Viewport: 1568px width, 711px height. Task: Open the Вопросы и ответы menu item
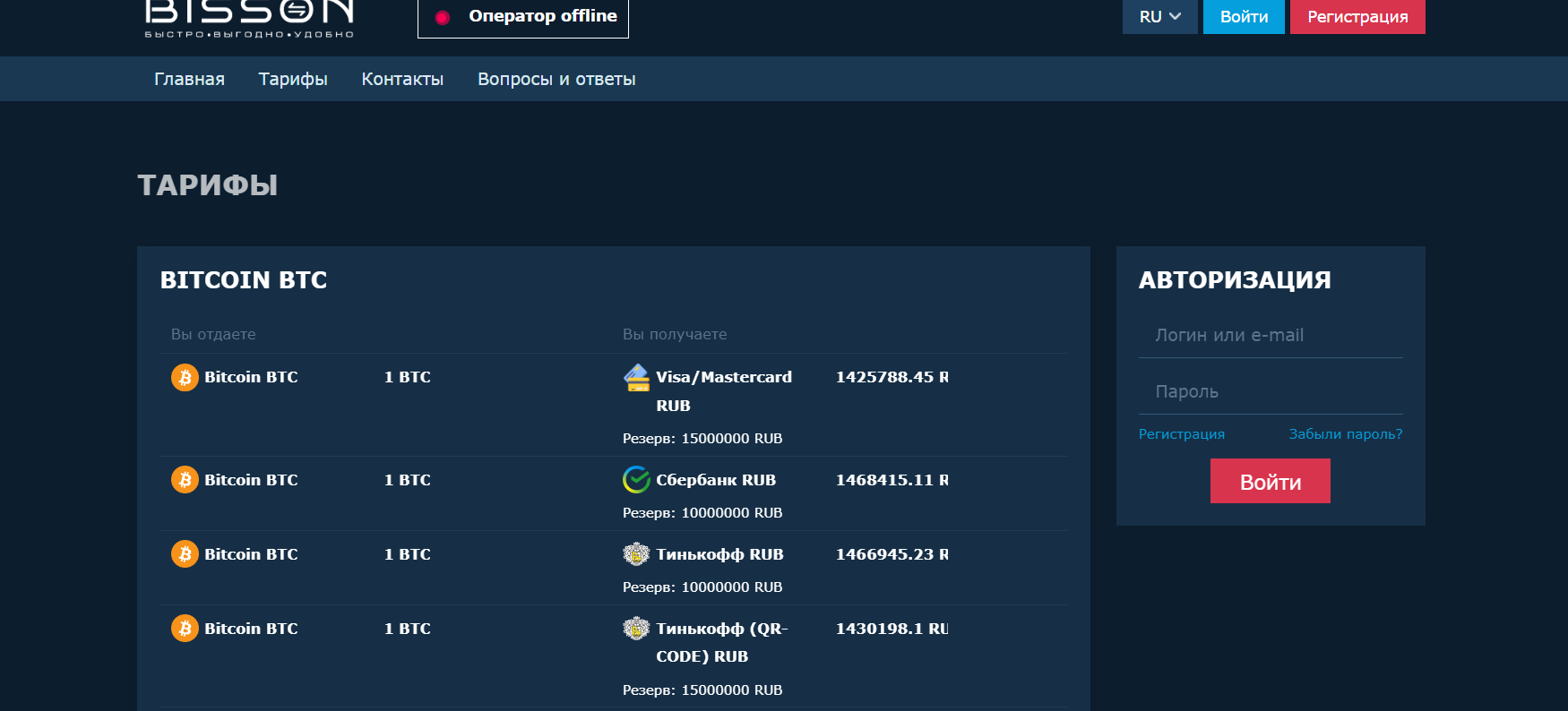556,79
